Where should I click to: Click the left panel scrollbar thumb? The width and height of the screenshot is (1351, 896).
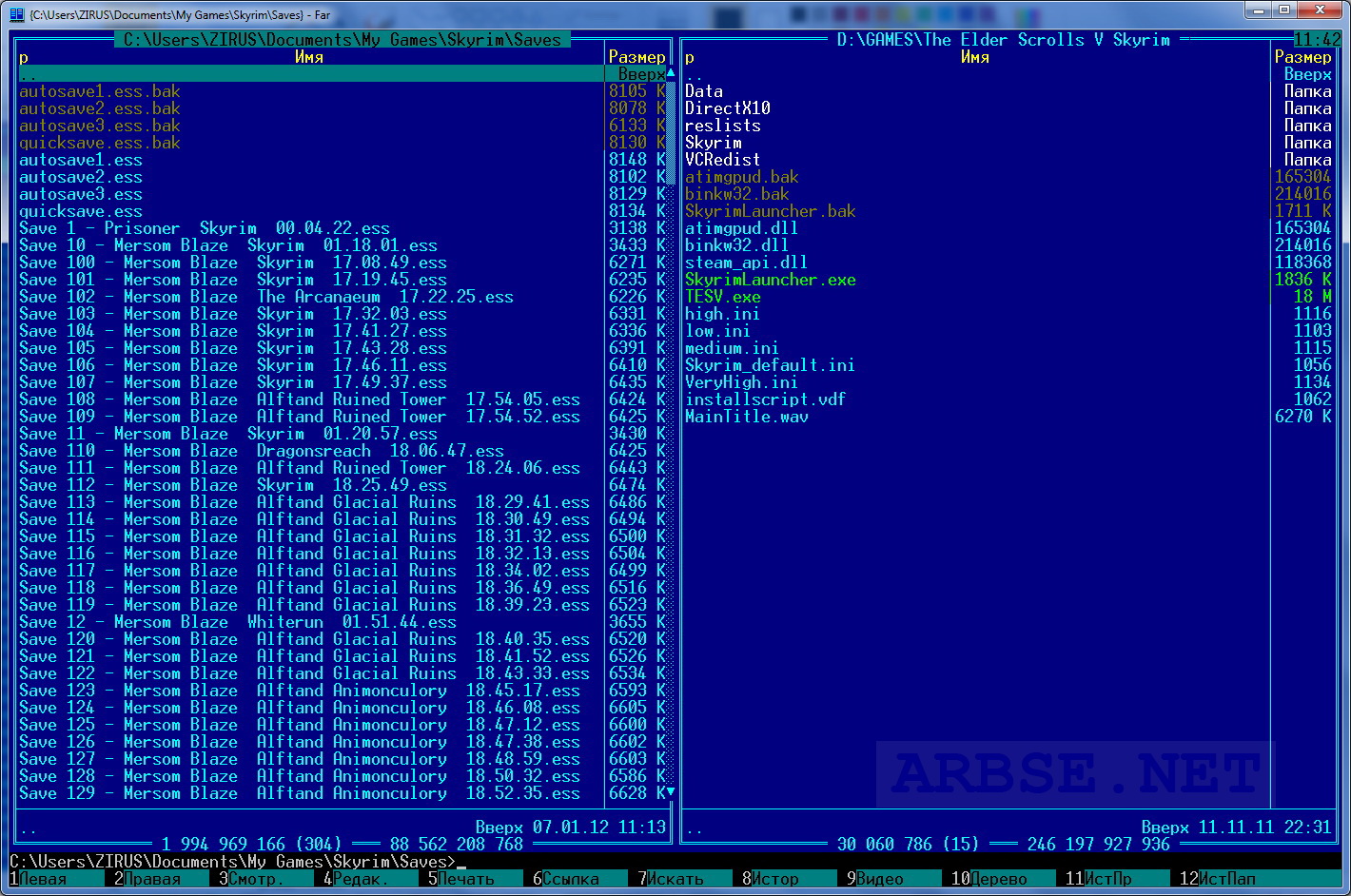pos(671,133)
